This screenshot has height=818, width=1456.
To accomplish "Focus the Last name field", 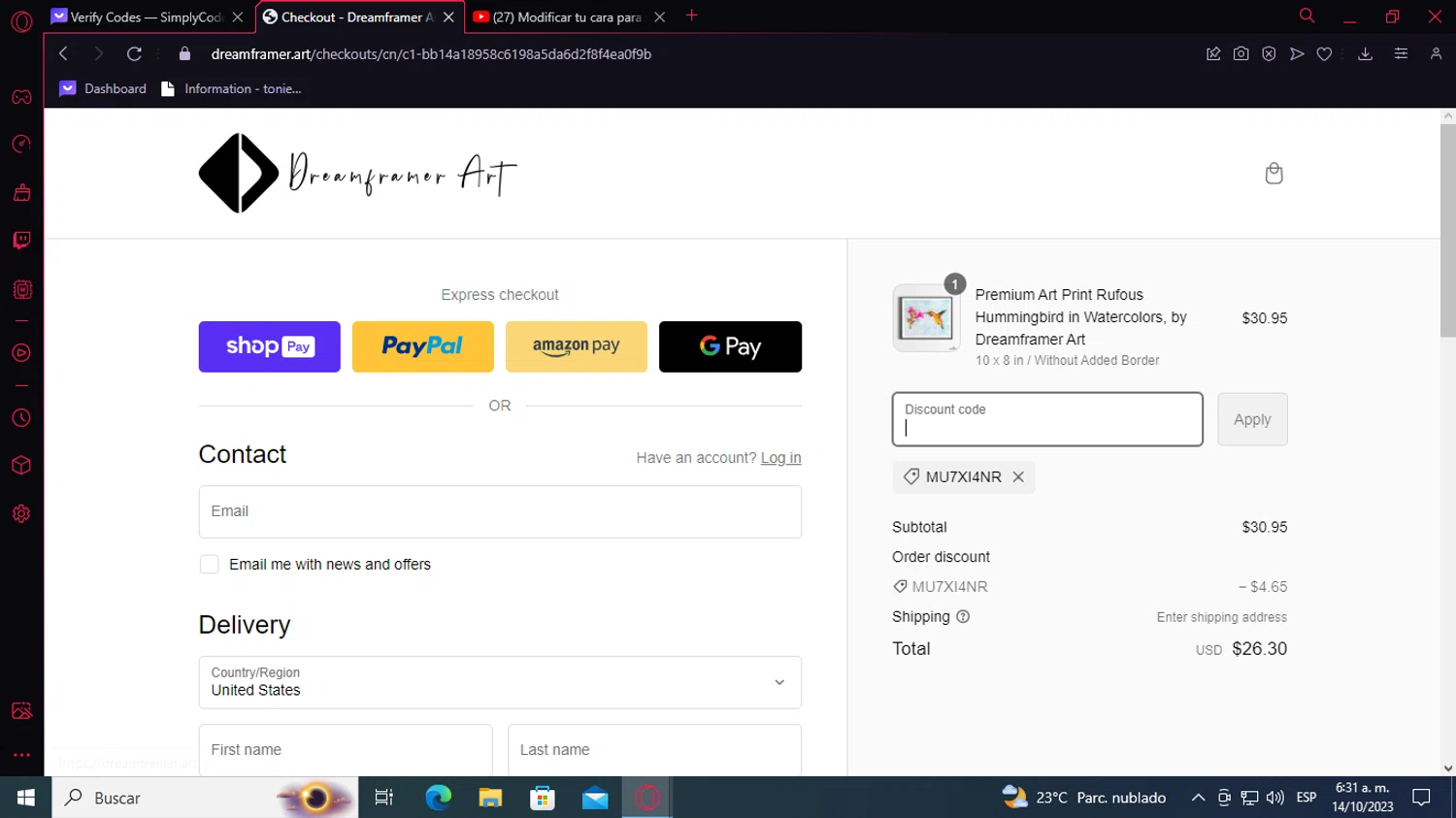I will tap(654, 750).
